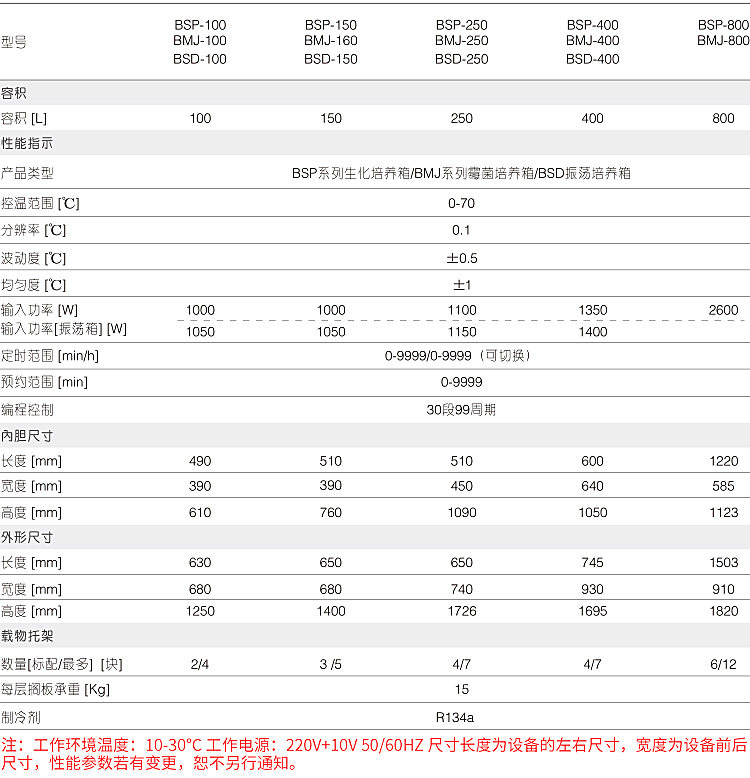This screenshot has height=778, width=750.
Task: Click the 640 inner width value
Action: click(x=592, y=486)
